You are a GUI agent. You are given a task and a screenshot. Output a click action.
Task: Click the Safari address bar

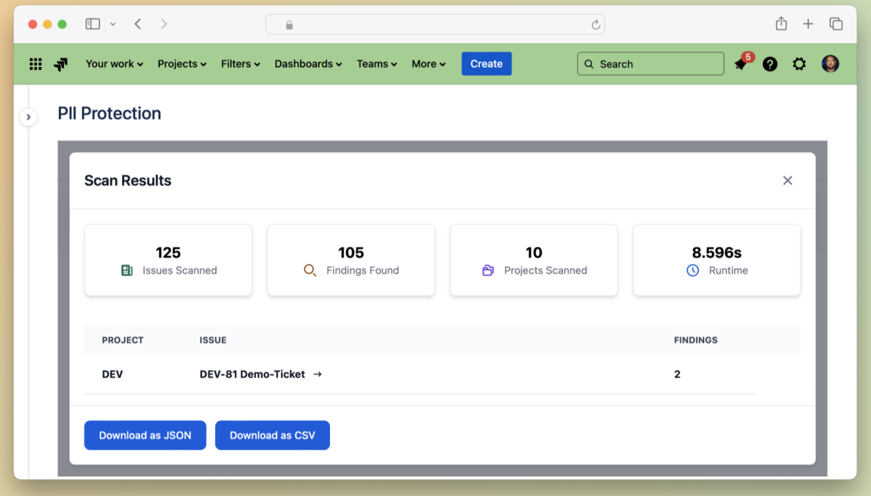coord(435,24)
